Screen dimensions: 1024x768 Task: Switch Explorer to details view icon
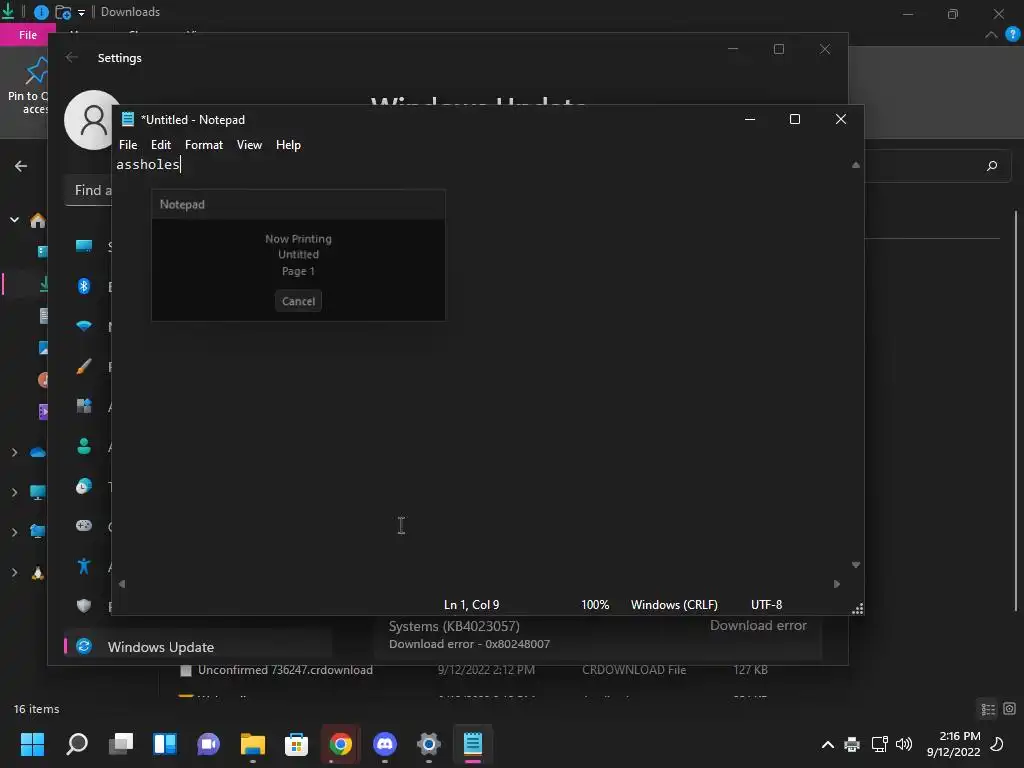(988, 709)
